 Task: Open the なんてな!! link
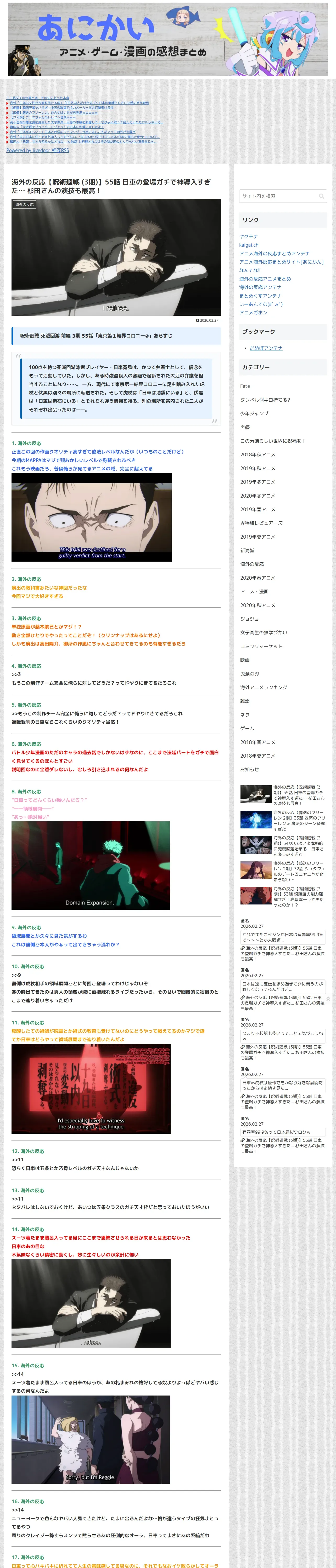[x=249, y=270]
